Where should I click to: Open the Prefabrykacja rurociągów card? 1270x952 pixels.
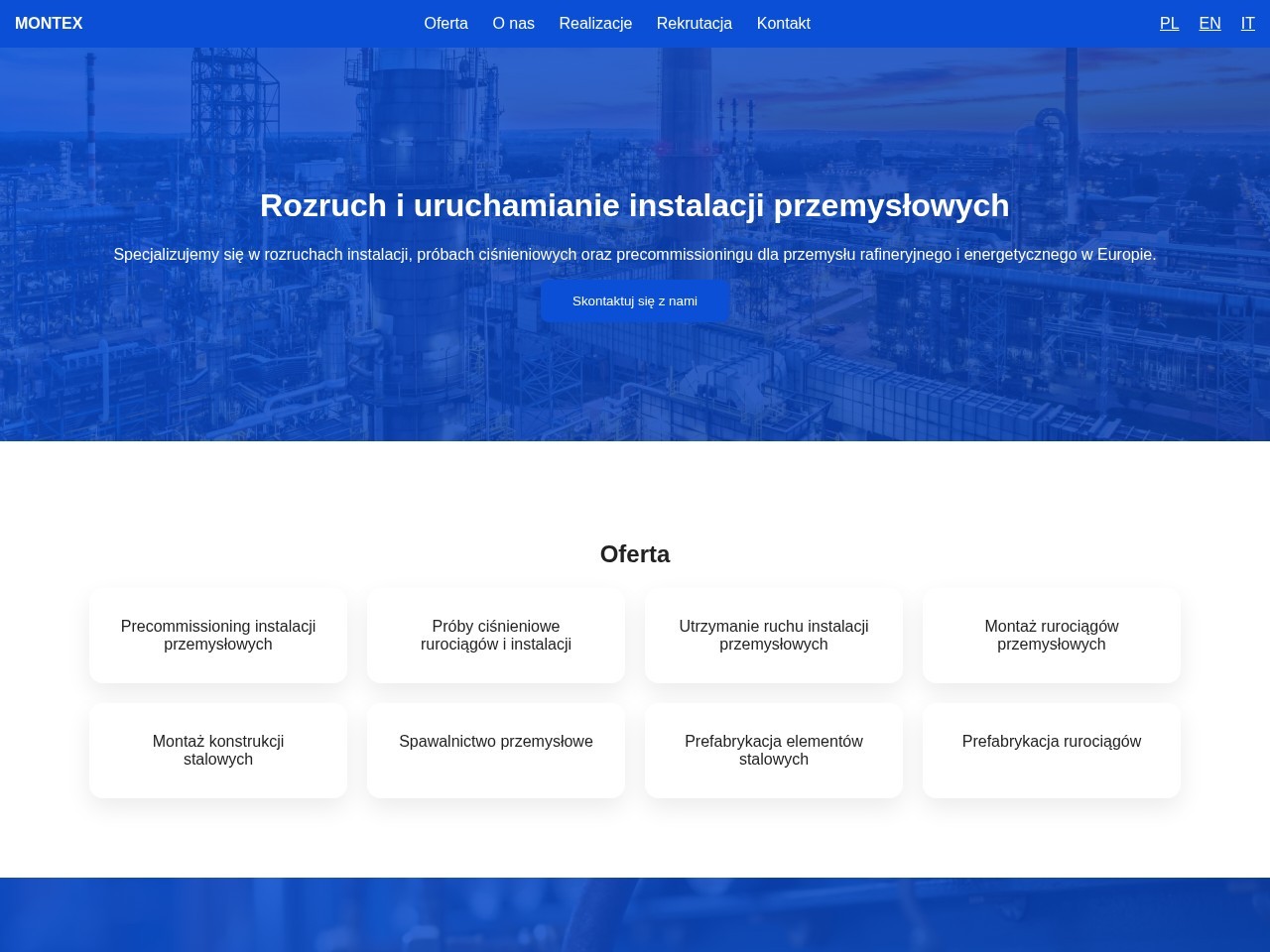tap(1052, 751)
